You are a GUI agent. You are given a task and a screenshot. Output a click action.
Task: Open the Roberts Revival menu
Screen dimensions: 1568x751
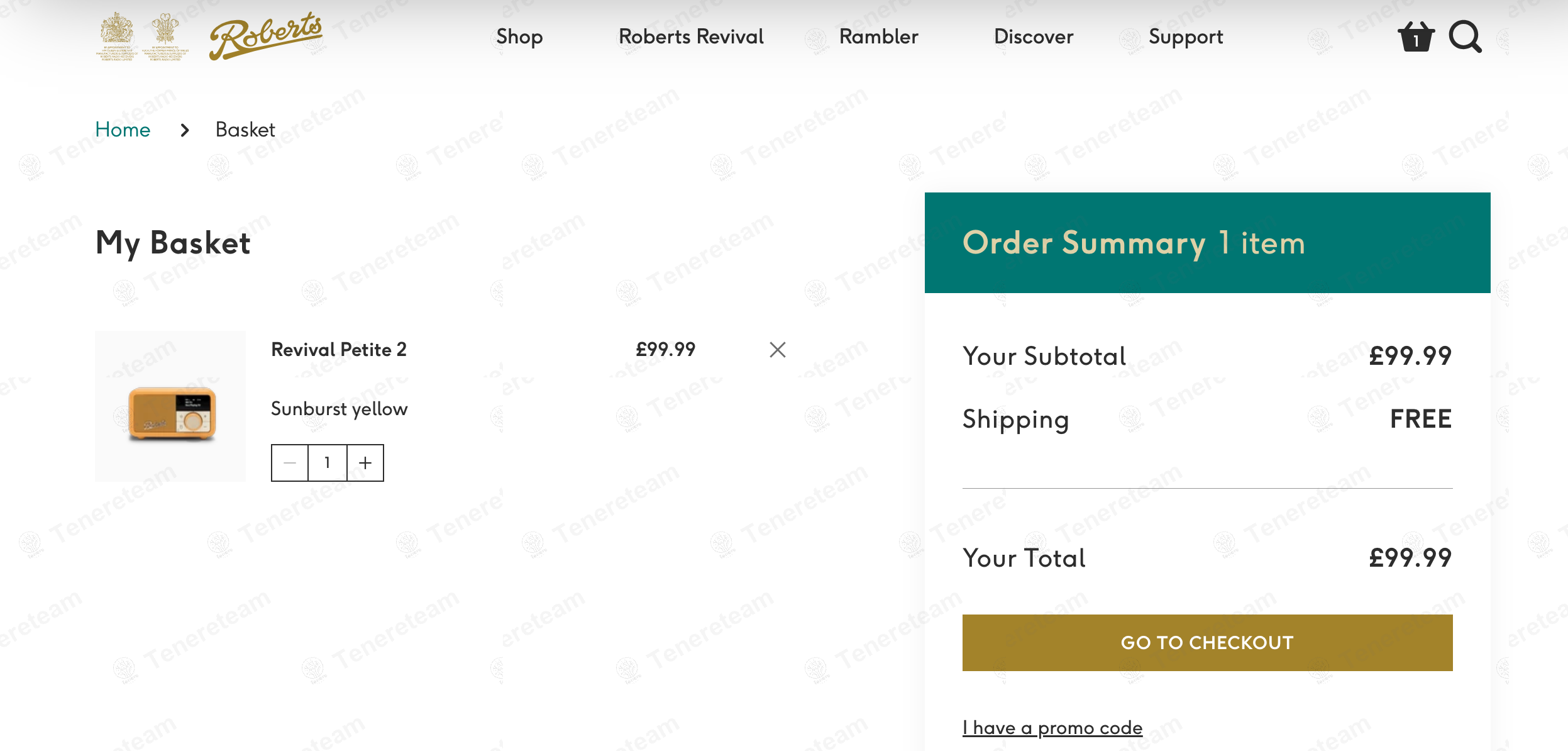[x=691, y=36]
